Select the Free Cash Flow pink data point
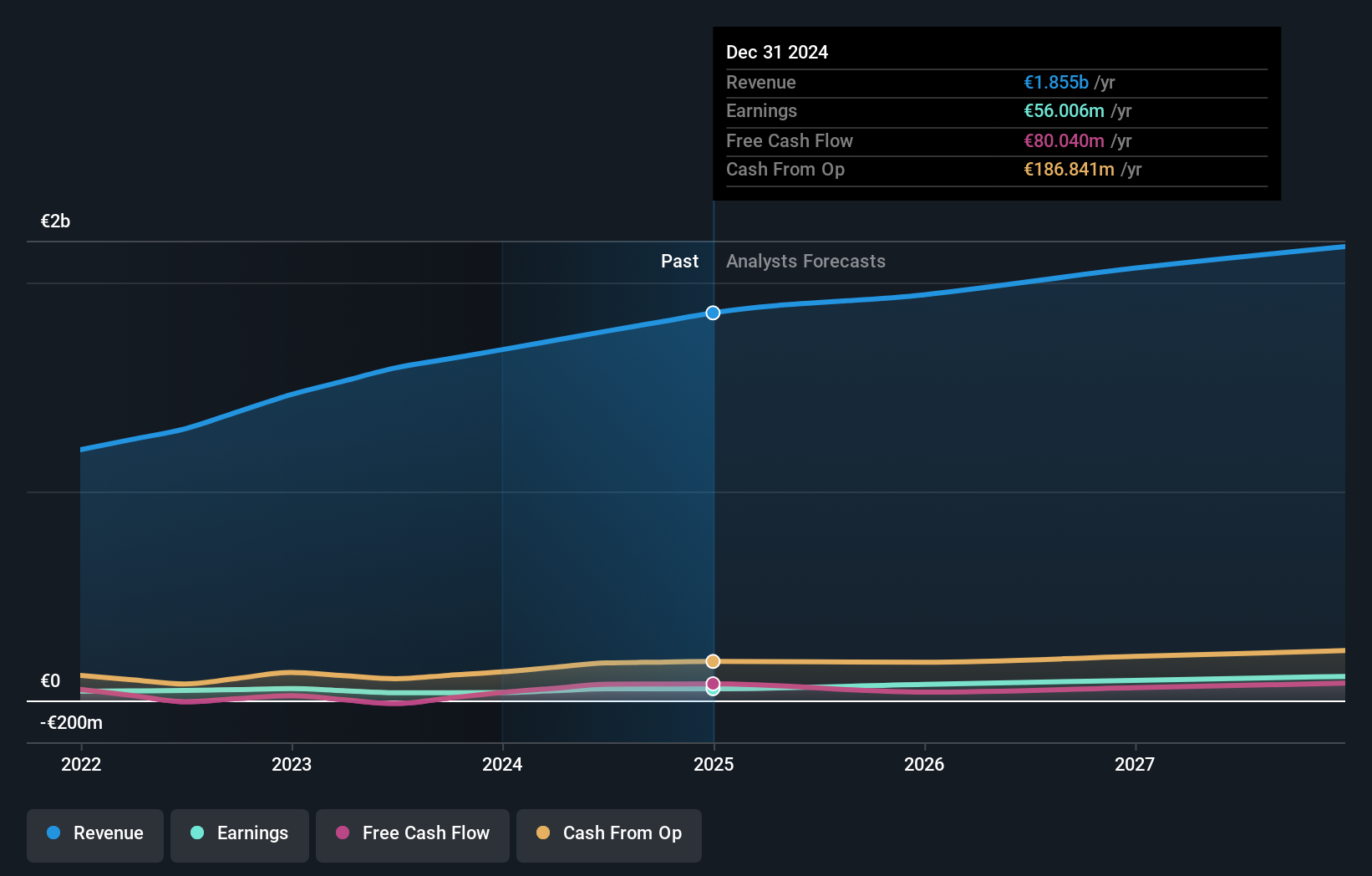 point(713,684)
